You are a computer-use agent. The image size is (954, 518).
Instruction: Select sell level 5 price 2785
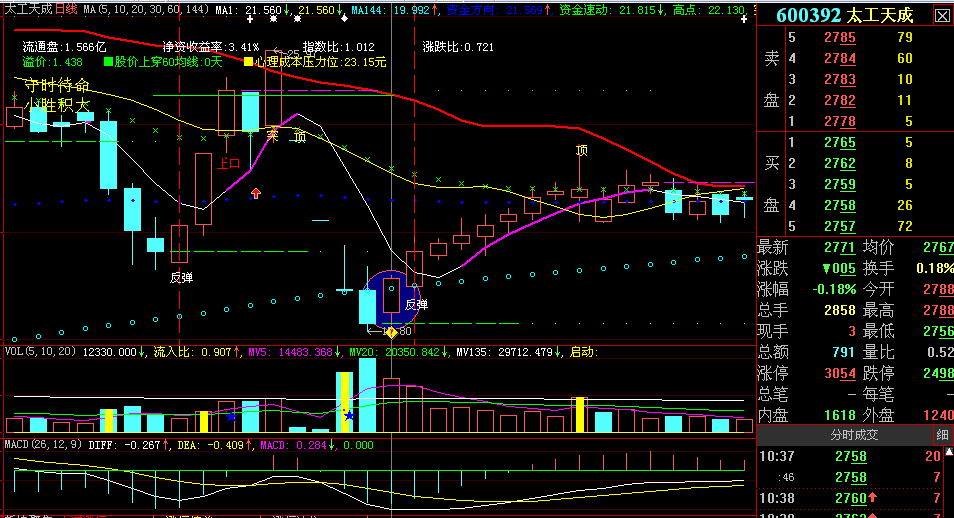coord(840,38)
